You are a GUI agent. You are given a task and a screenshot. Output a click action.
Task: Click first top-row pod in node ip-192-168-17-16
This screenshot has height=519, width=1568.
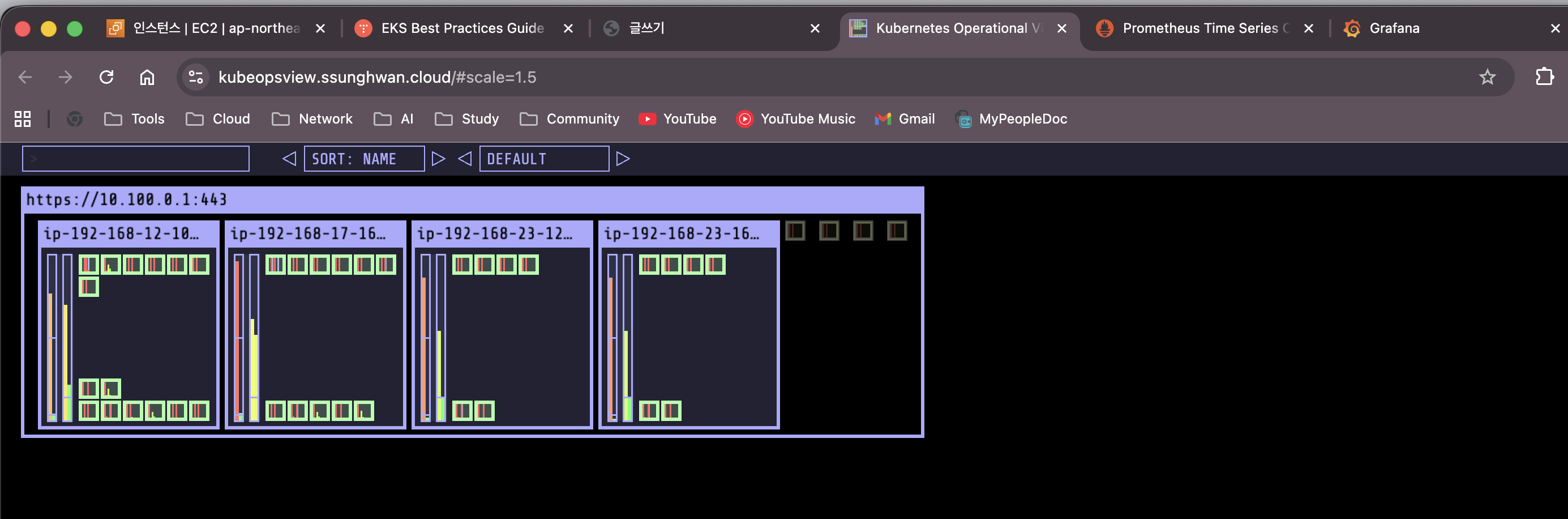pyautogui.click(x=276, y=265)
